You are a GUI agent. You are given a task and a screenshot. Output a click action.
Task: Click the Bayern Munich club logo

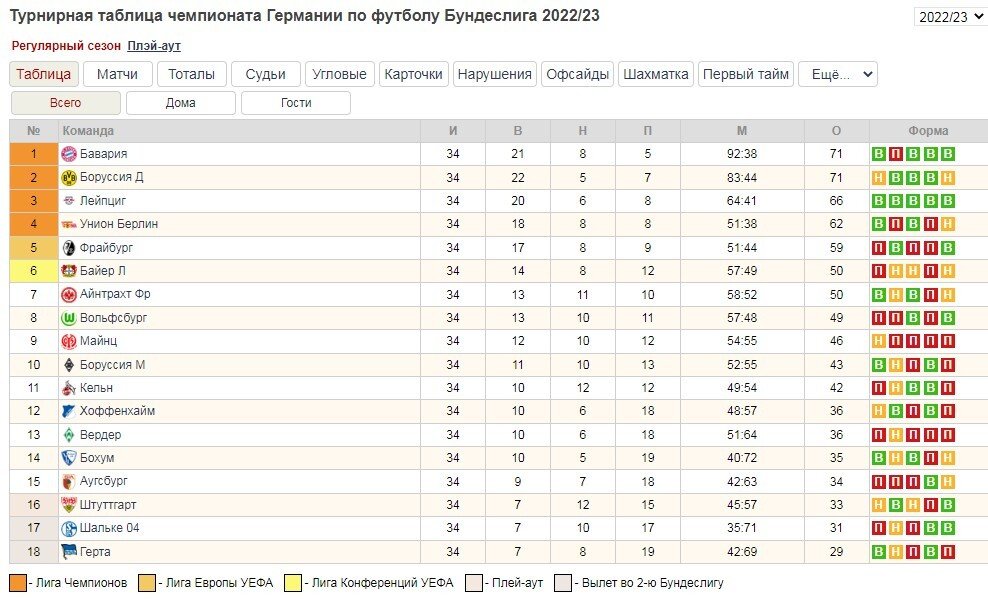tap(69, 154)
